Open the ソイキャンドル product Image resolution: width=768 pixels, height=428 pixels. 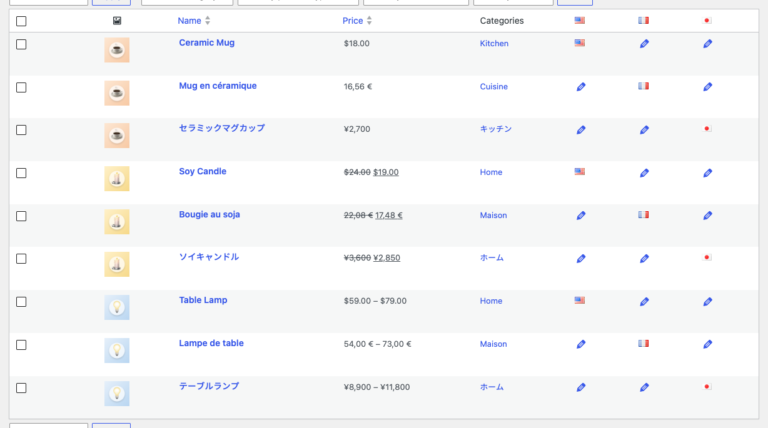[209, 257]
